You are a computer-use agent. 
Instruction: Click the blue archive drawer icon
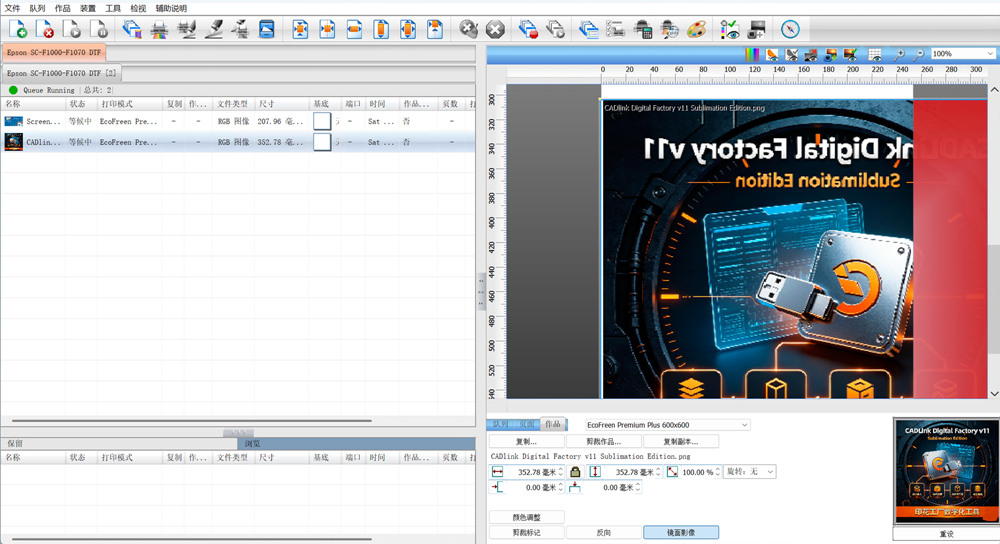pos(267,29)
